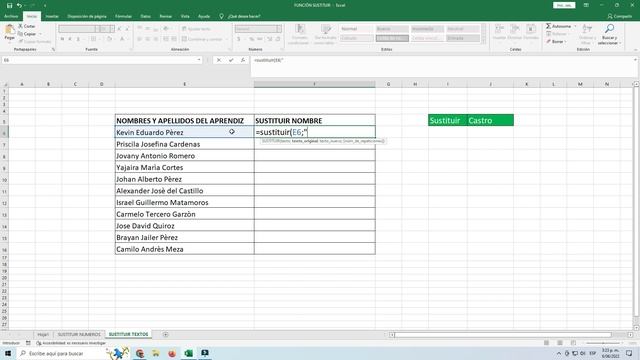Expand the formula bar chevron
The image size is (640, 360).
coord(635,60)
